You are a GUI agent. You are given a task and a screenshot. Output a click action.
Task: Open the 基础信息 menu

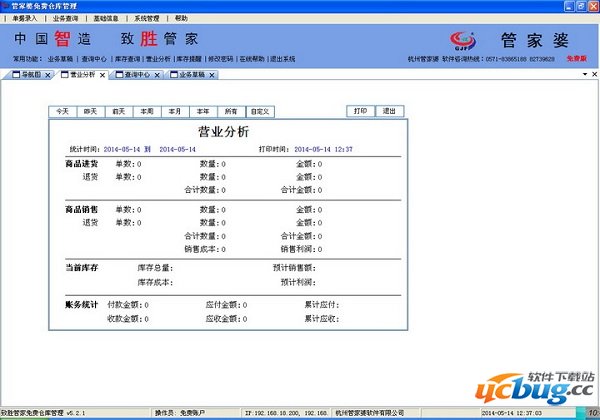106,18
